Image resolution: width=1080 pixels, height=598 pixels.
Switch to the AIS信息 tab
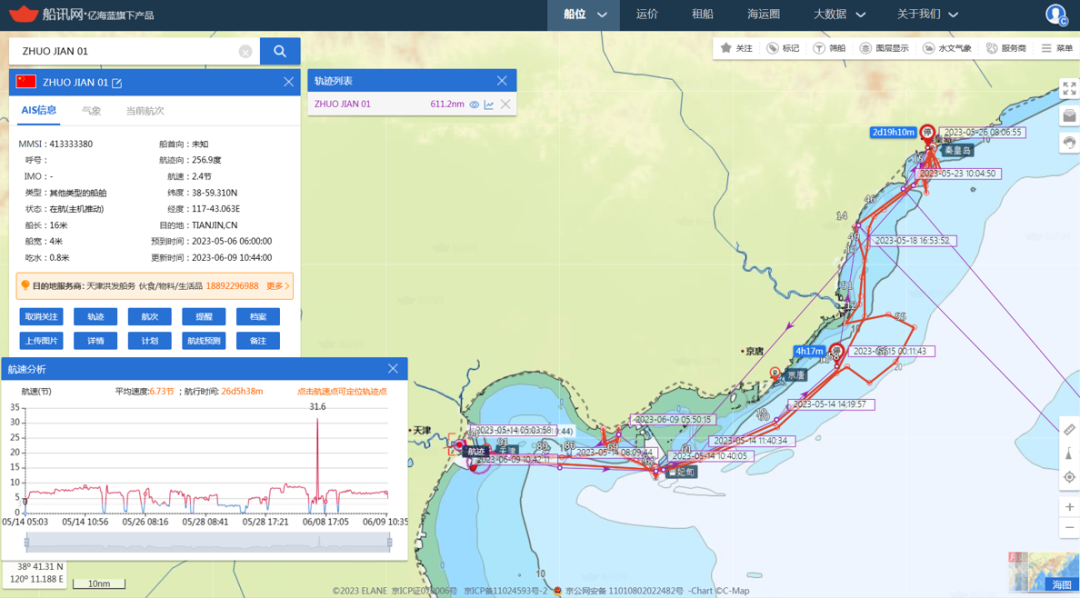(39, 110)
